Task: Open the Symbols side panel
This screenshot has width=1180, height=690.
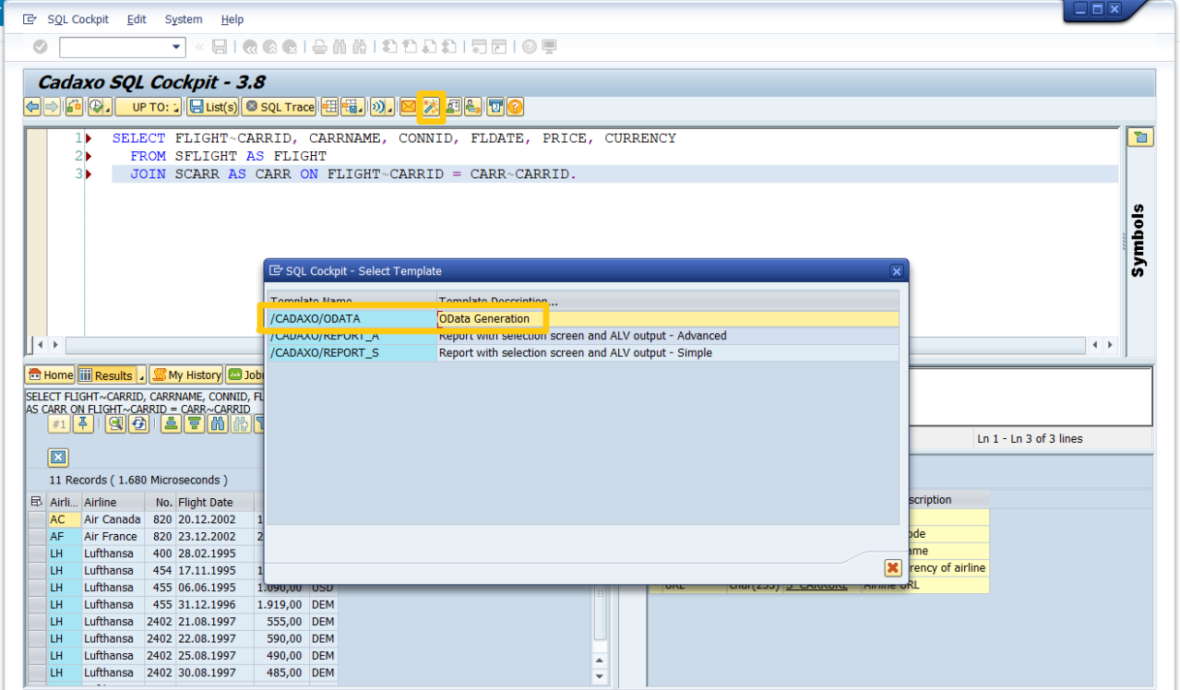Action: click(x=1139, y=238)
